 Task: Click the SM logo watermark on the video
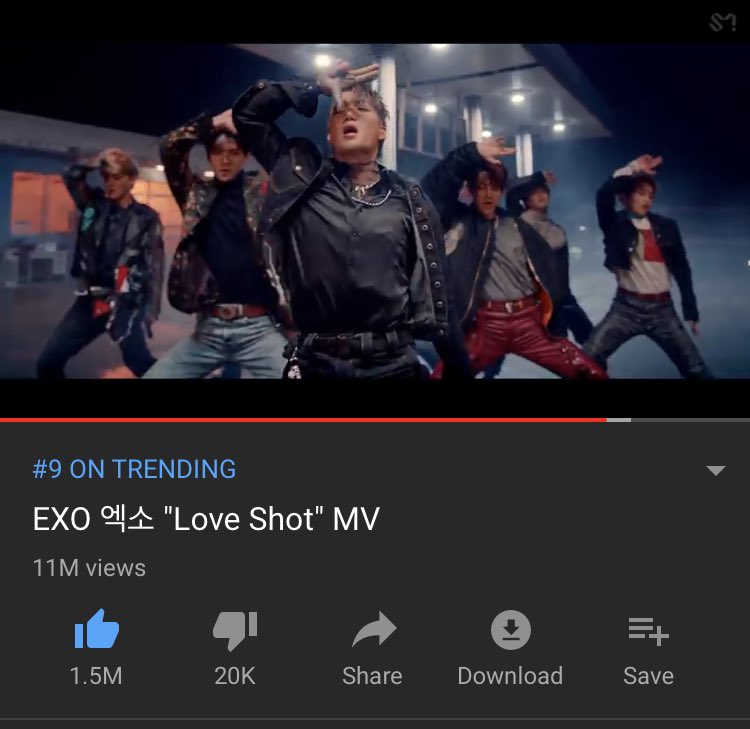click(x=722, y=22)
